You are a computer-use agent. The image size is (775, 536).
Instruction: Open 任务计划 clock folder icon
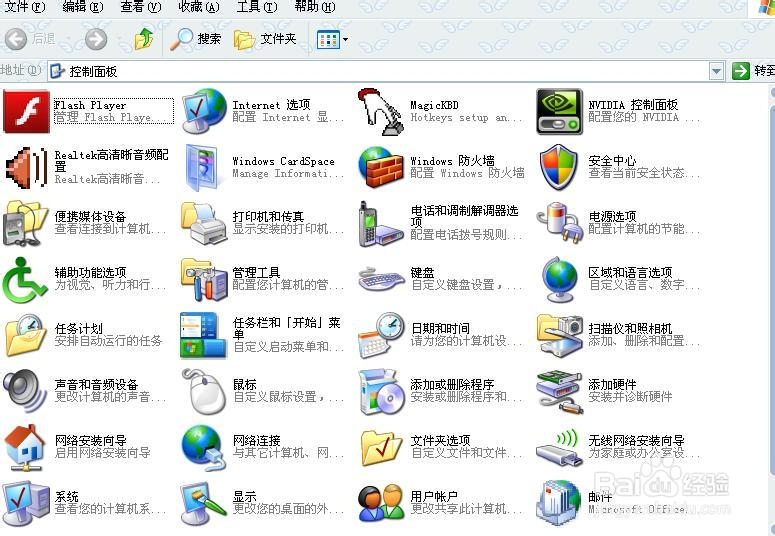(x=26, y=335)
